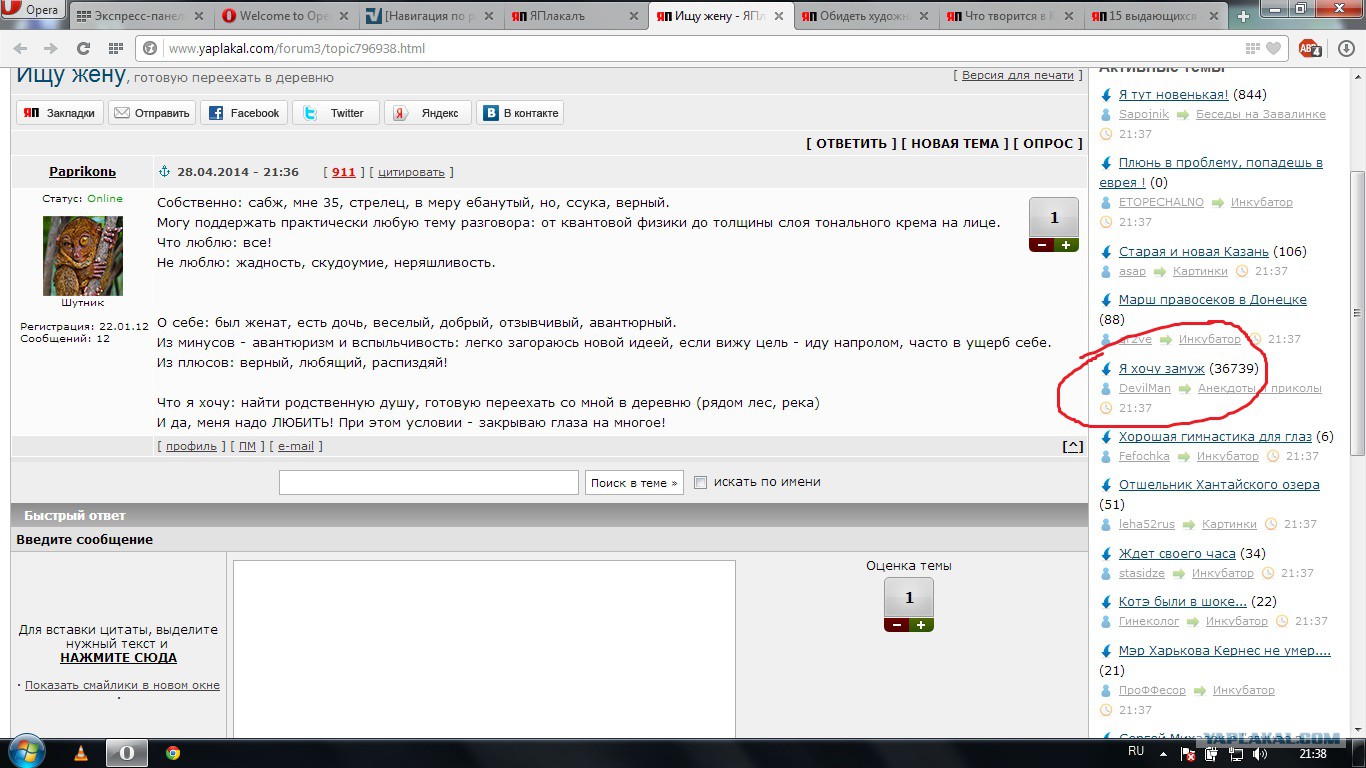Viewport: 1366px width, 768px height.
Task: Go back to the previous page
Action: click(20, 48)
